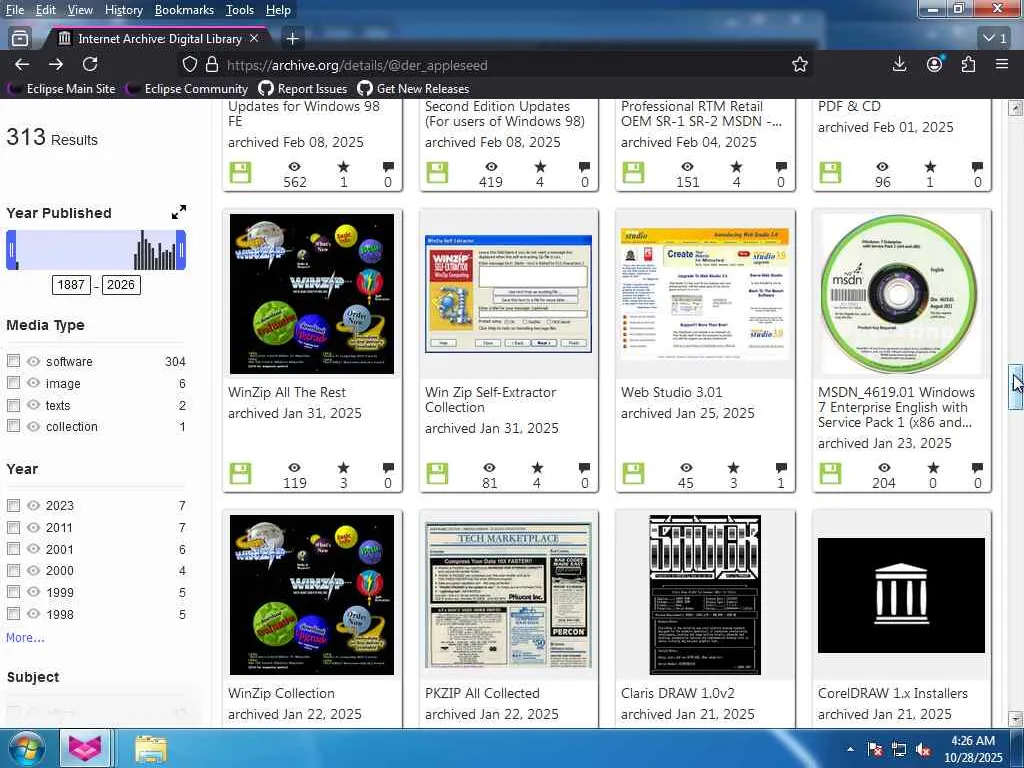Screen dimensions: 1024x768
Task: Open the WinZip All The Rest title link
Action: pos(287,392)
